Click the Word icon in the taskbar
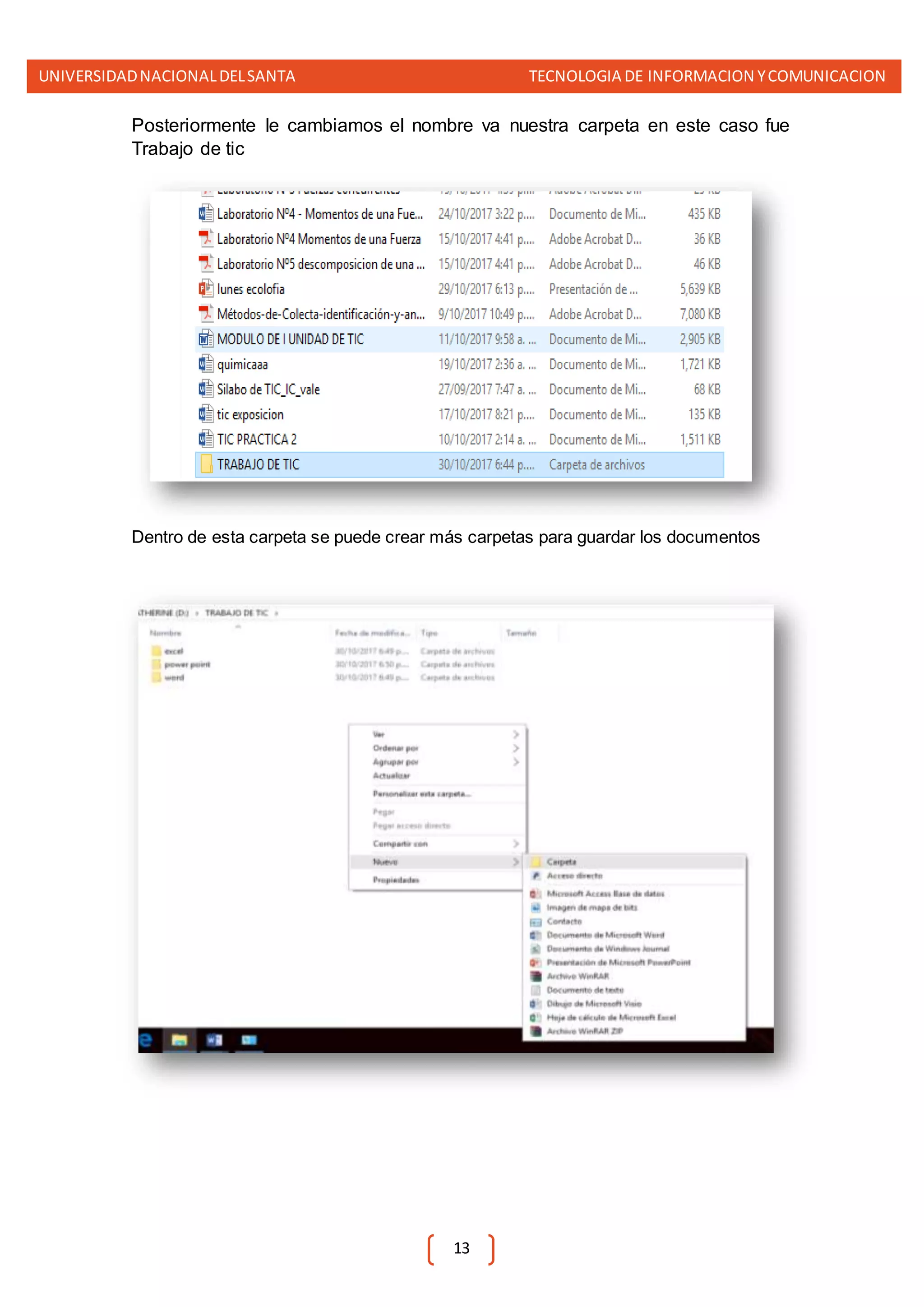The image size is (924, 1307). point(214,1041)
